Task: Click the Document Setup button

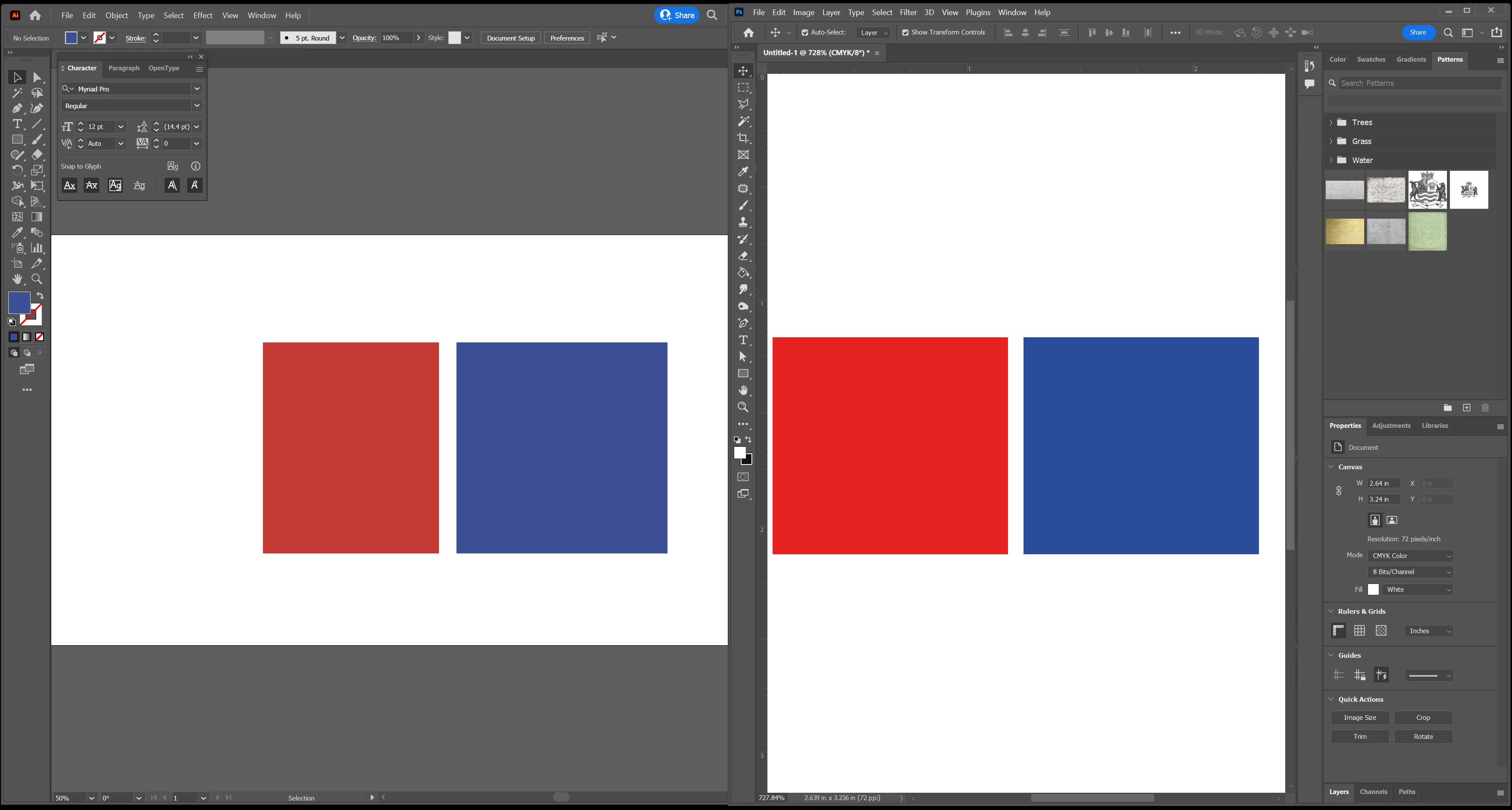Action: coord(510,38)
